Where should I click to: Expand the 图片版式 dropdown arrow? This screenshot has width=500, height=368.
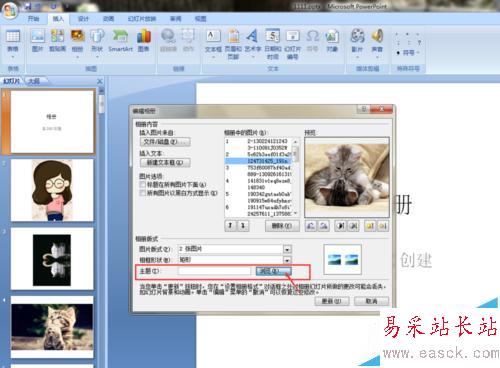click(287, 249)
